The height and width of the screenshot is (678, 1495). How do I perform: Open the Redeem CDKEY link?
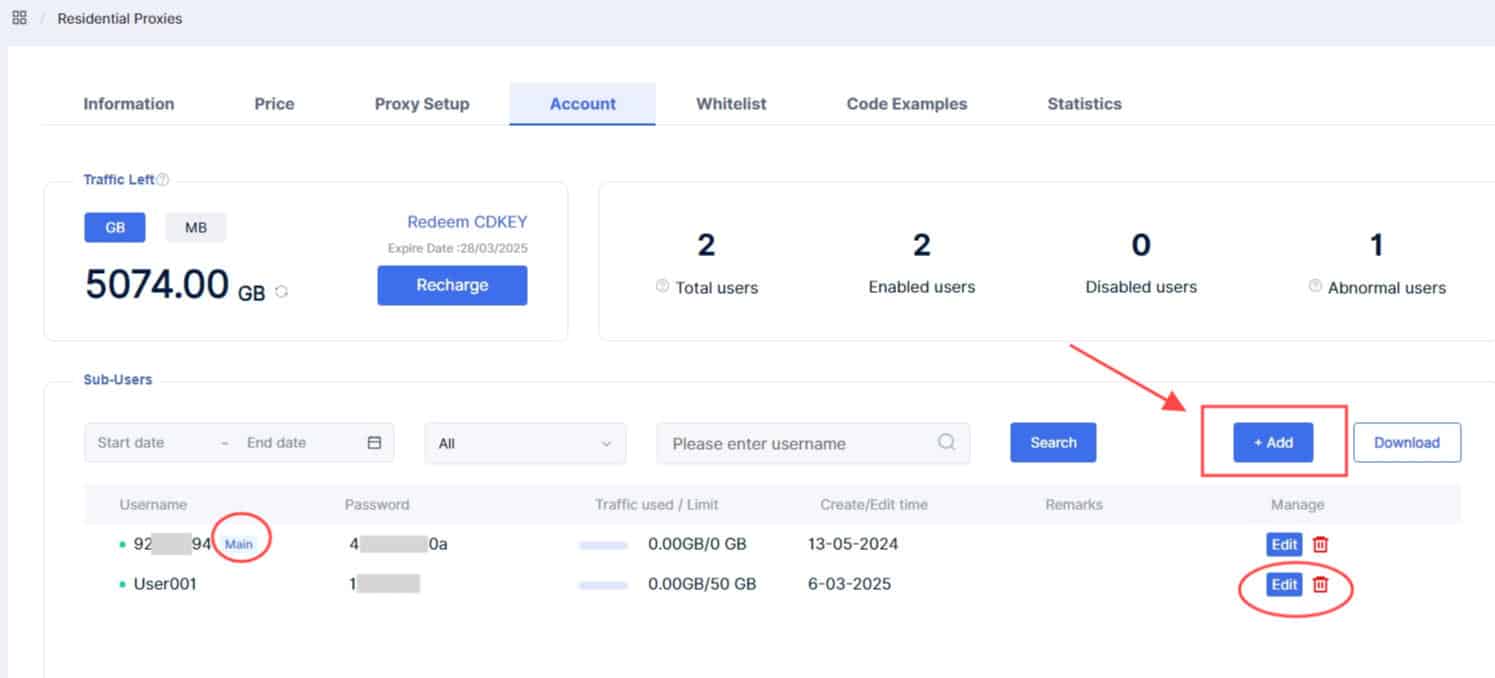point(467,222)
